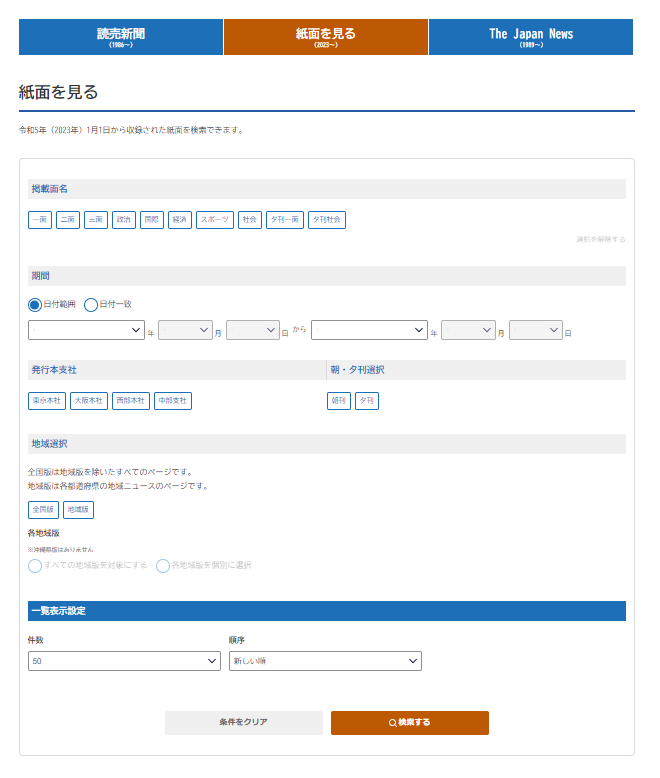Image resolution: width=660 pixels, height=778 pixels.
Task: Open the start year dropdown
Action: (x=86, y=330)
